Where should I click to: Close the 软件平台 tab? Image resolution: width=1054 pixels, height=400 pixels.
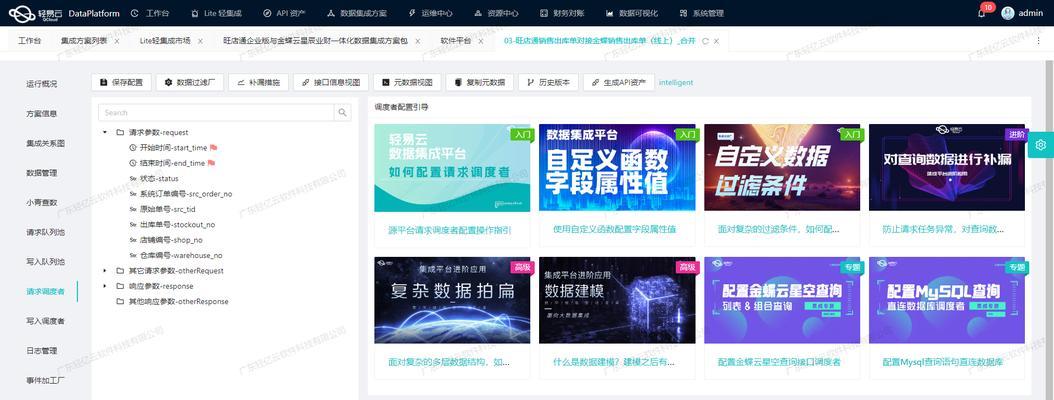(481, 41)
